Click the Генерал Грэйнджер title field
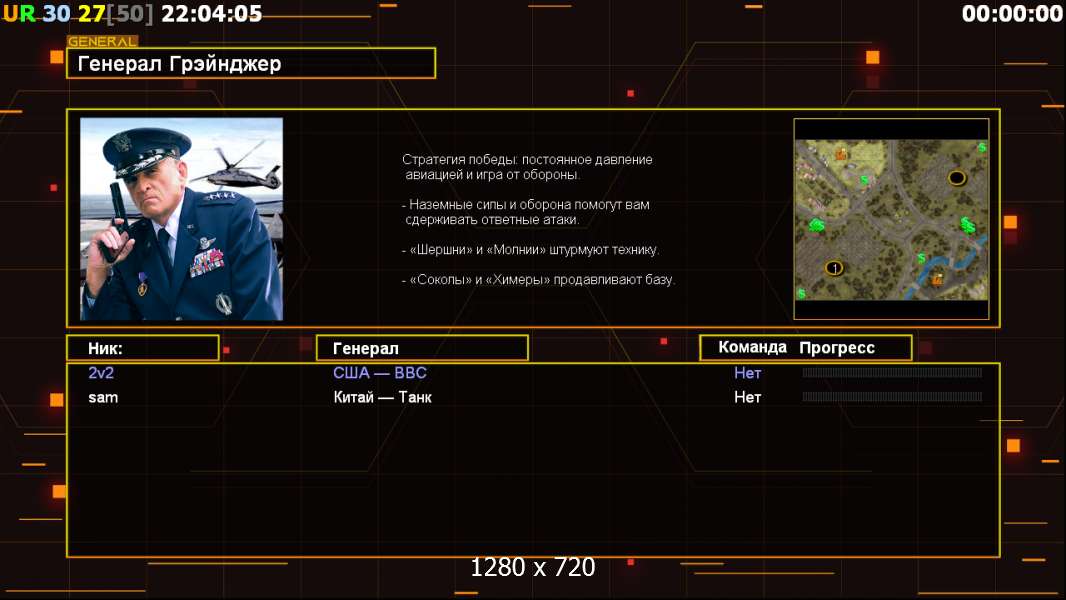 251,63
